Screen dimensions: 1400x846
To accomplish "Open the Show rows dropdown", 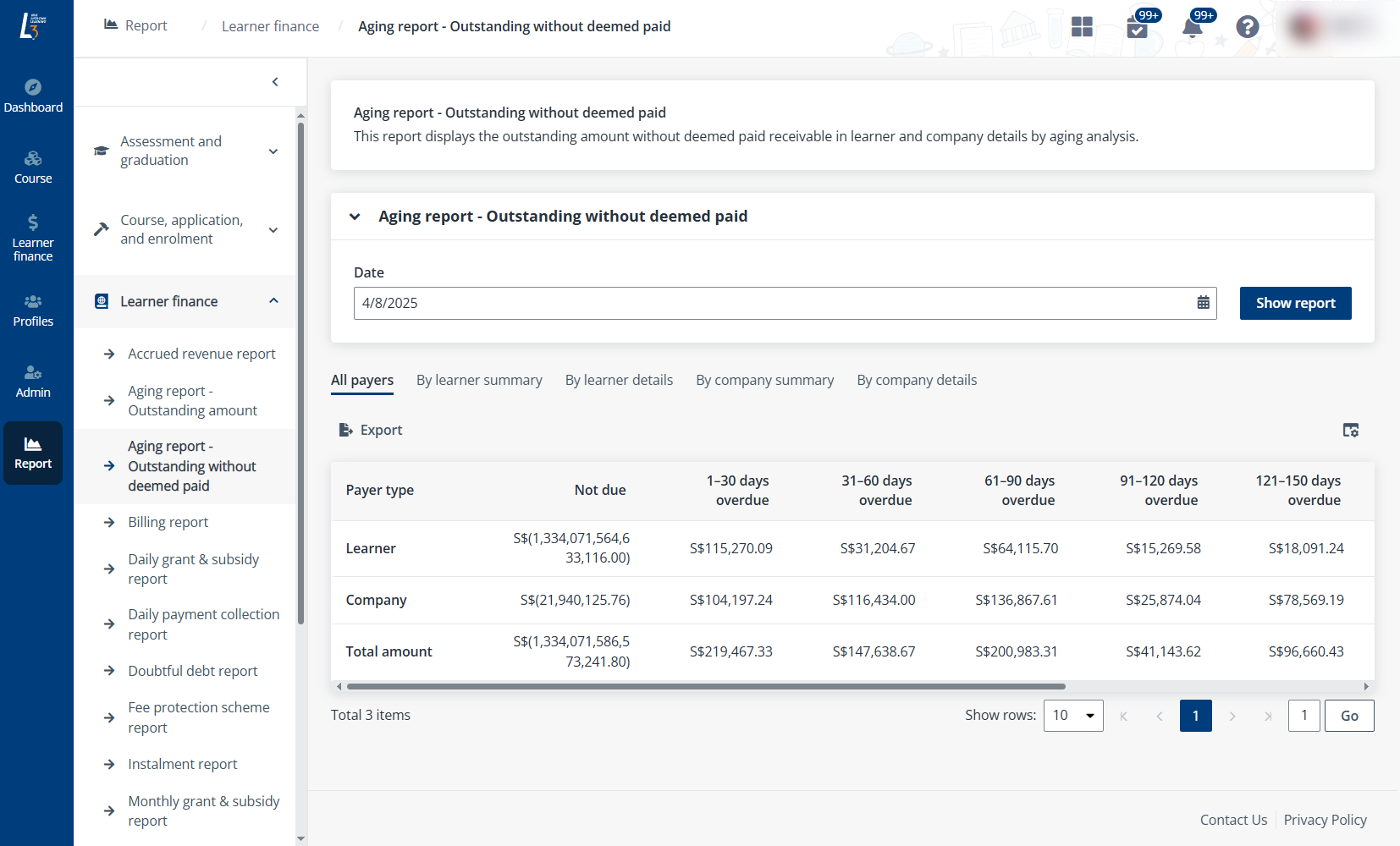I will click(x=1072, y=716).
